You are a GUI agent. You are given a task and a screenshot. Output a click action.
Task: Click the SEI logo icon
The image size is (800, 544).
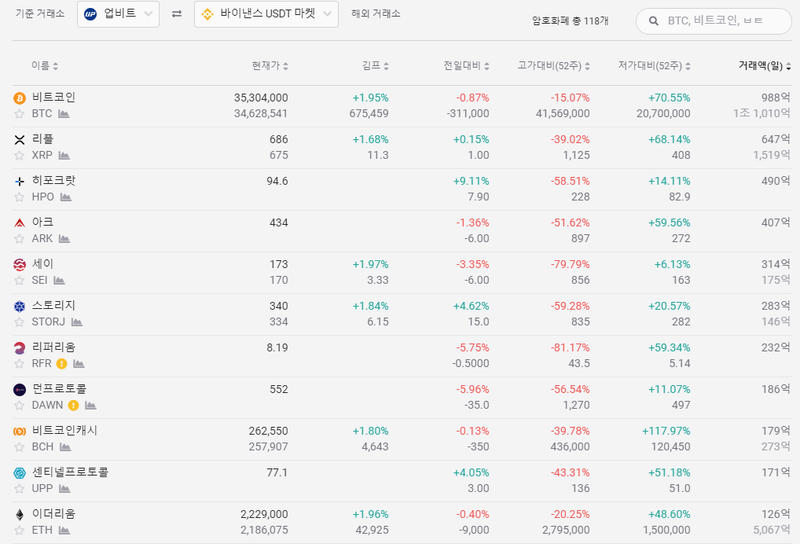19,264
